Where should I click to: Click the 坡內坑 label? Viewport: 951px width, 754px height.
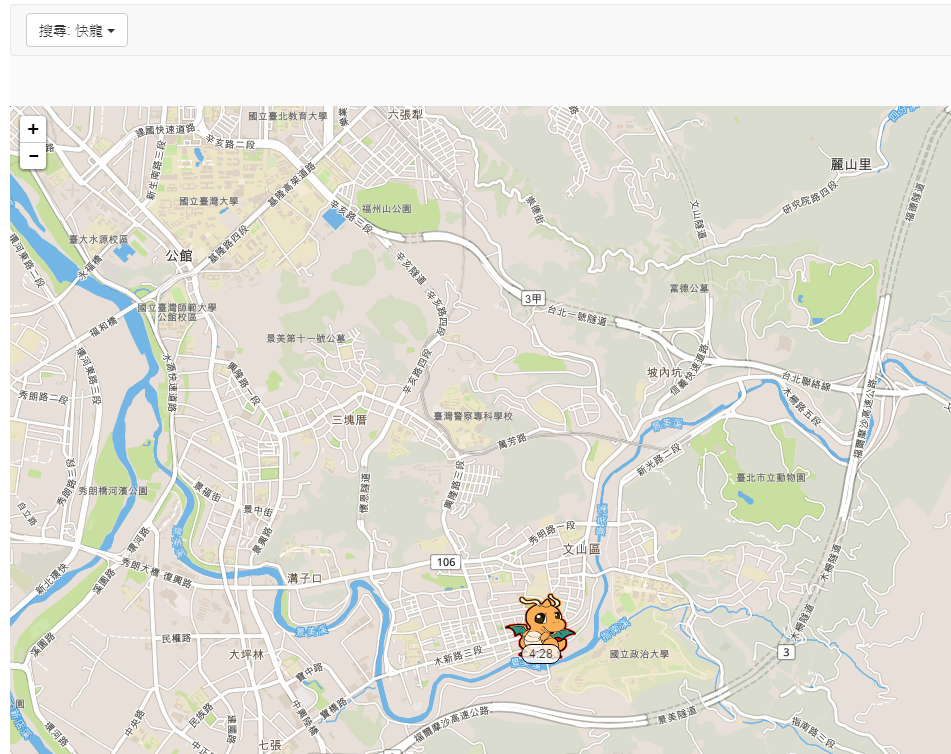point(665,372)
